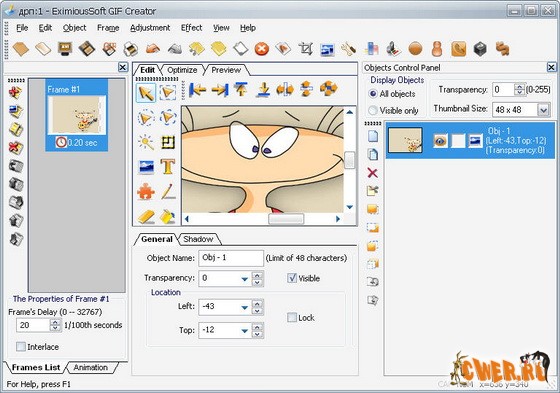The image size is (560, 393).
Task: Click the align left arrow icon
Action: pos(197,89)
